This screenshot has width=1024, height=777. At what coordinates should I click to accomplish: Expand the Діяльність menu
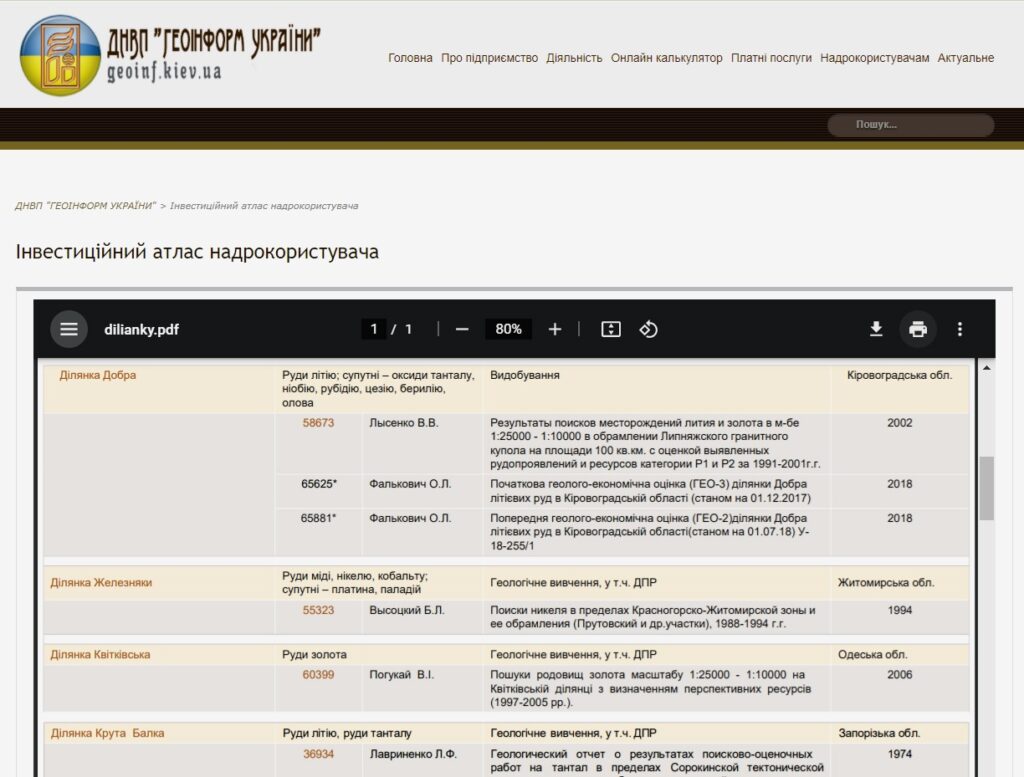(x=574, y=58)
